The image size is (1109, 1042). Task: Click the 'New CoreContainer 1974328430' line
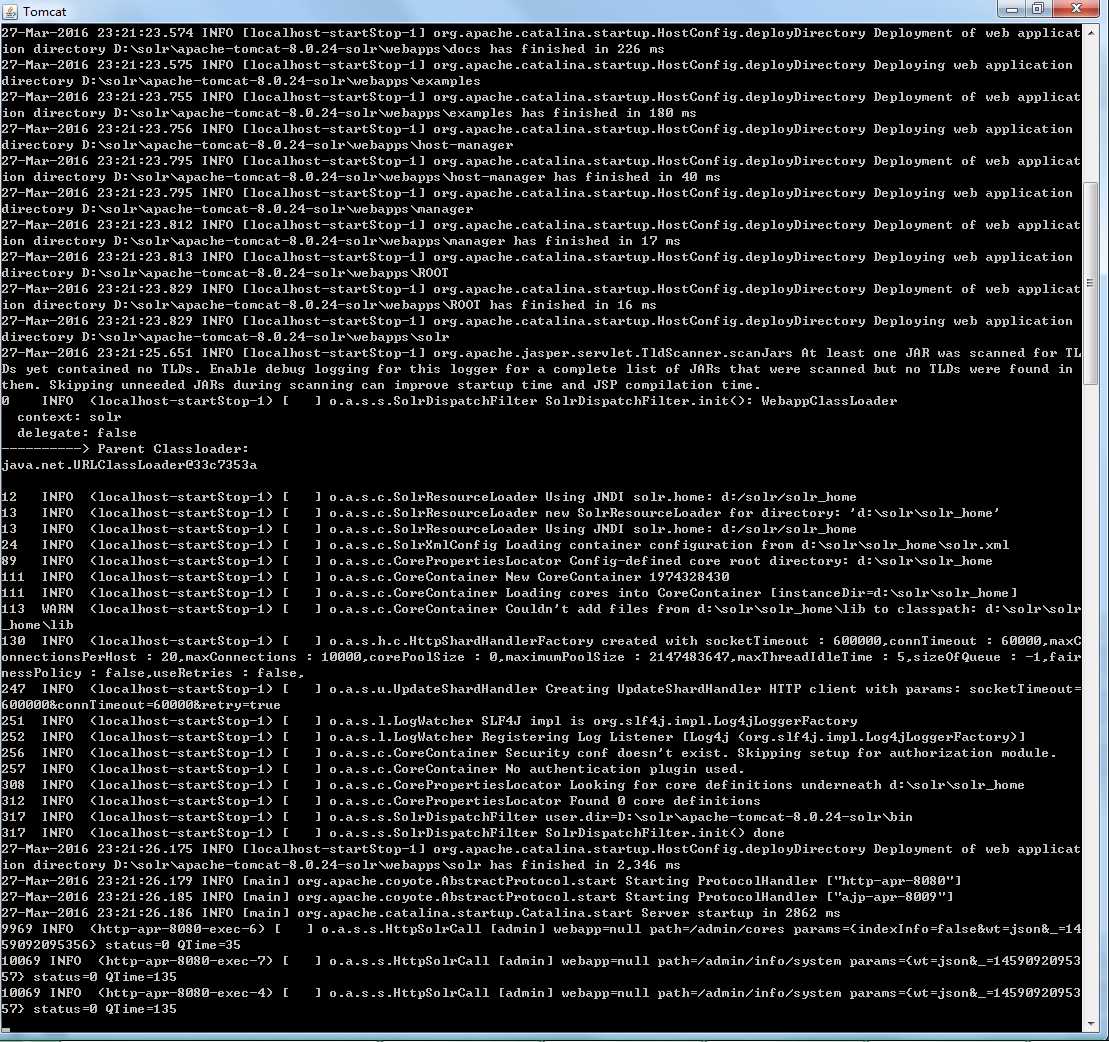[x=365, y=577]
